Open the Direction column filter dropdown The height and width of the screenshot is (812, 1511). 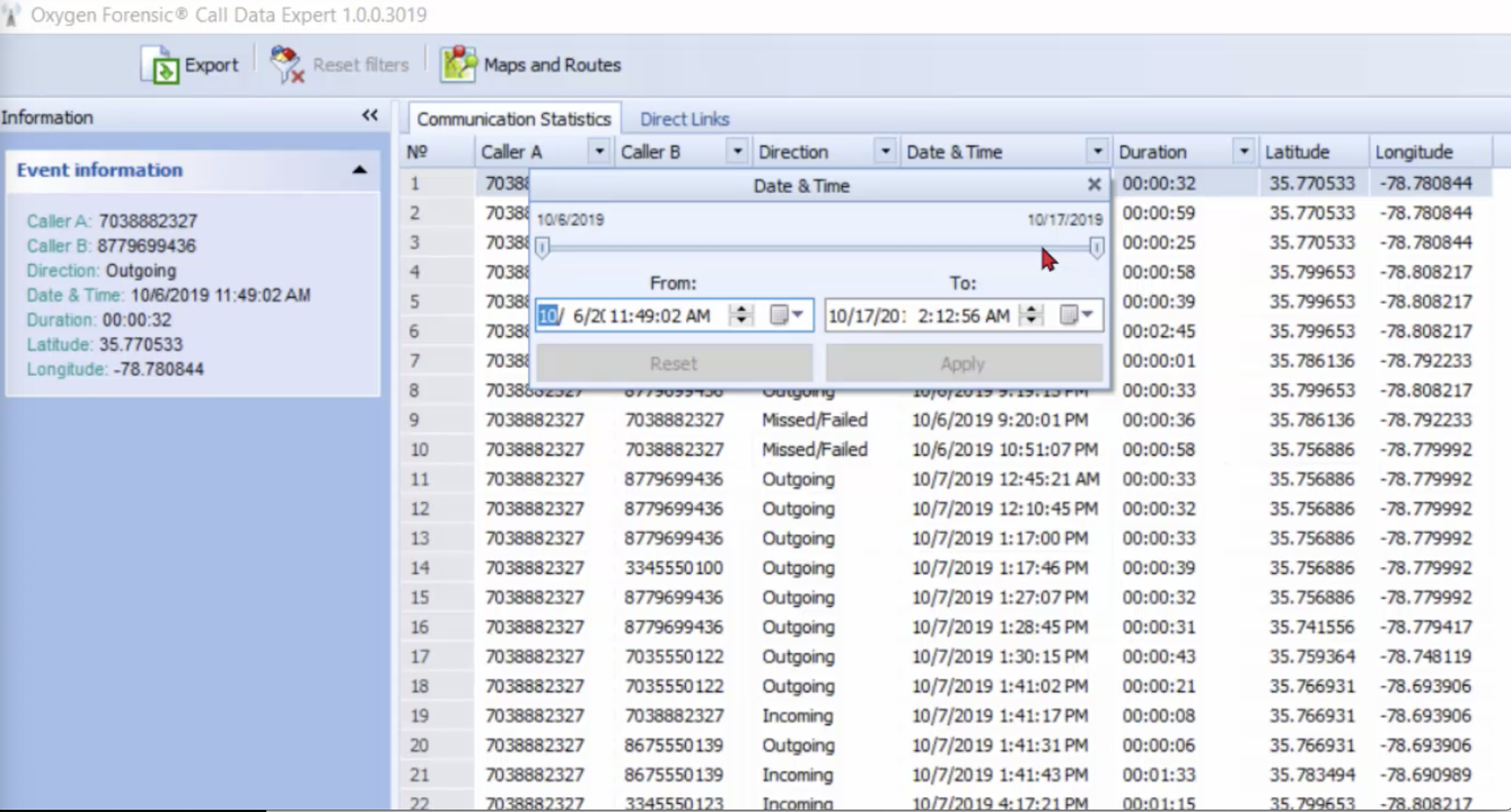click(886, 152)
